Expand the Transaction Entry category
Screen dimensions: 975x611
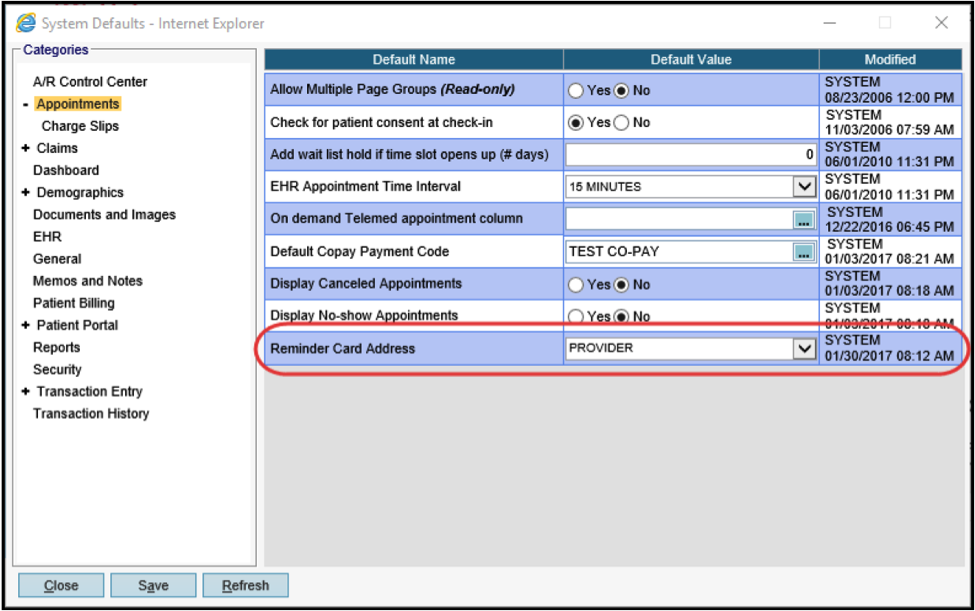[x=25, y=391]
